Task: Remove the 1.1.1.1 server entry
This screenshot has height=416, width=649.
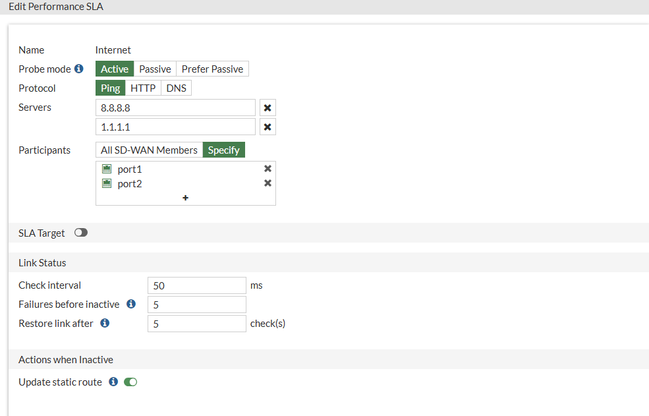Action: coord(267,127)
